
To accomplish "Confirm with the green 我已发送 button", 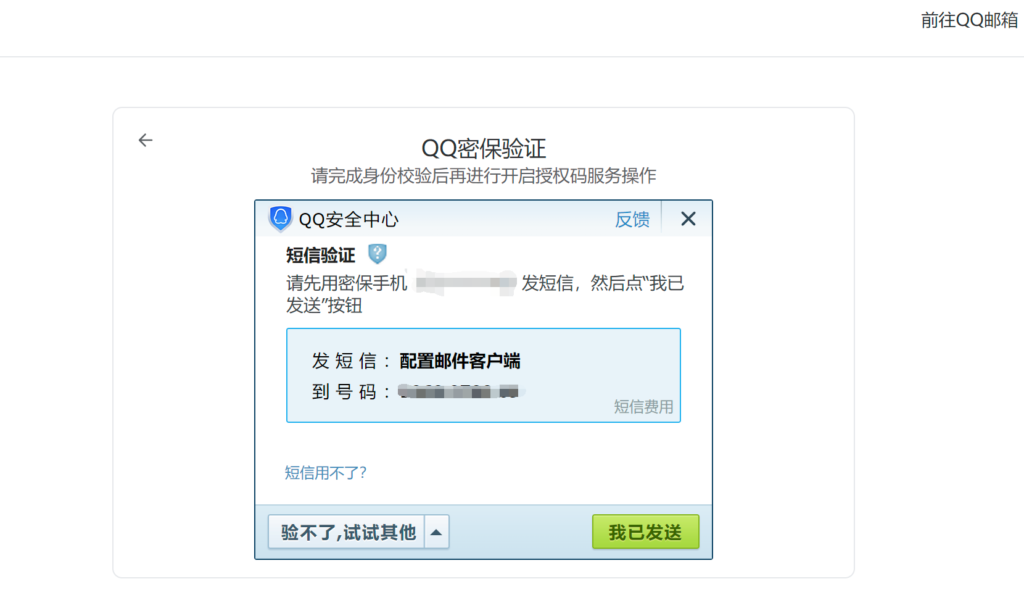I will [645, 532].
